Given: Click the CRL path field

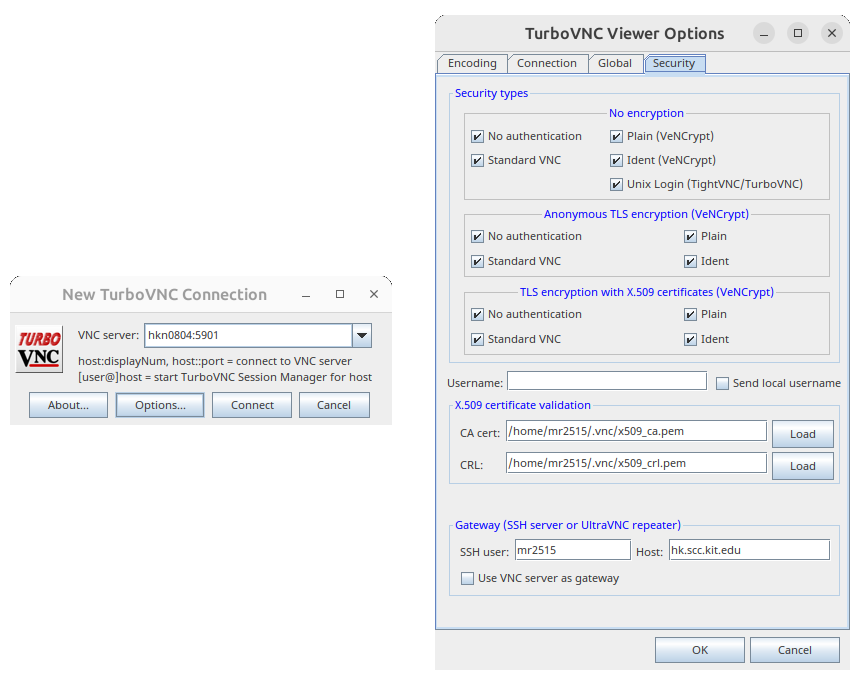Looking at the screenshot, I should pos(636,462).
